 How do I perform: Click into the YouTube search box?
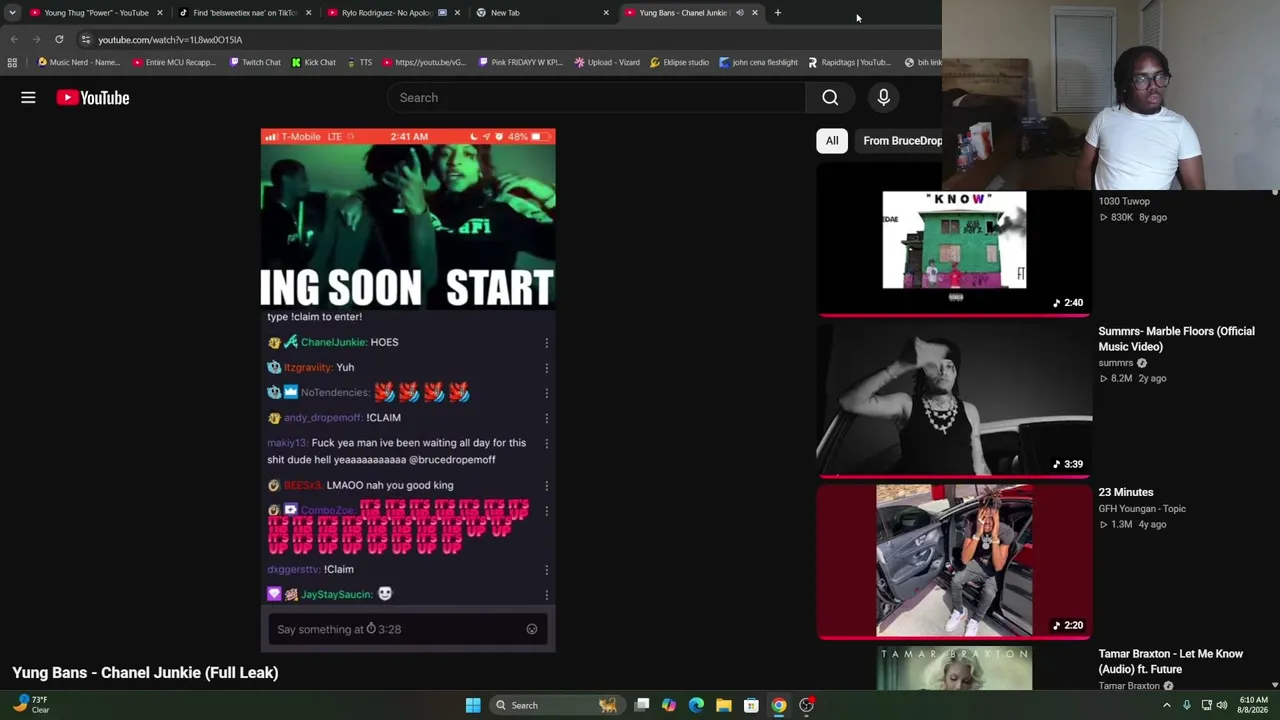pyautogui.click(x=596, y=97)
